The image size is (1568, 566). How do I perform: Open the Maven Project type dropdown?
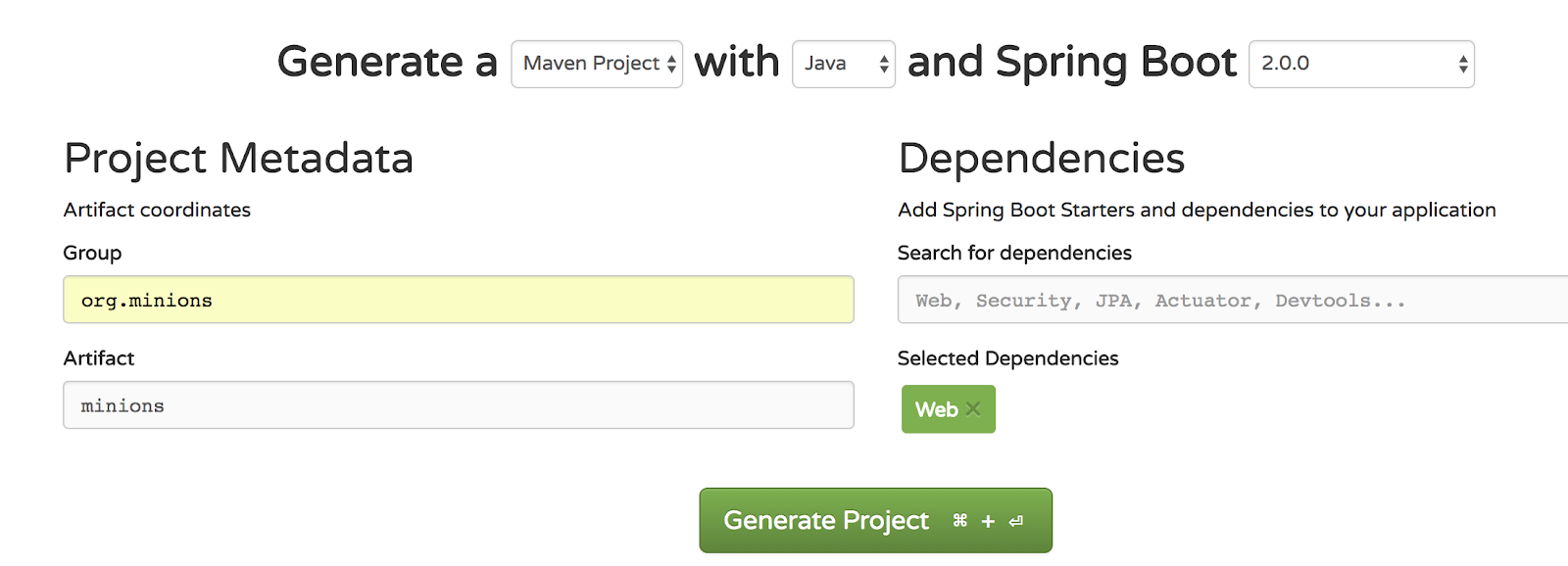point(591,64)
